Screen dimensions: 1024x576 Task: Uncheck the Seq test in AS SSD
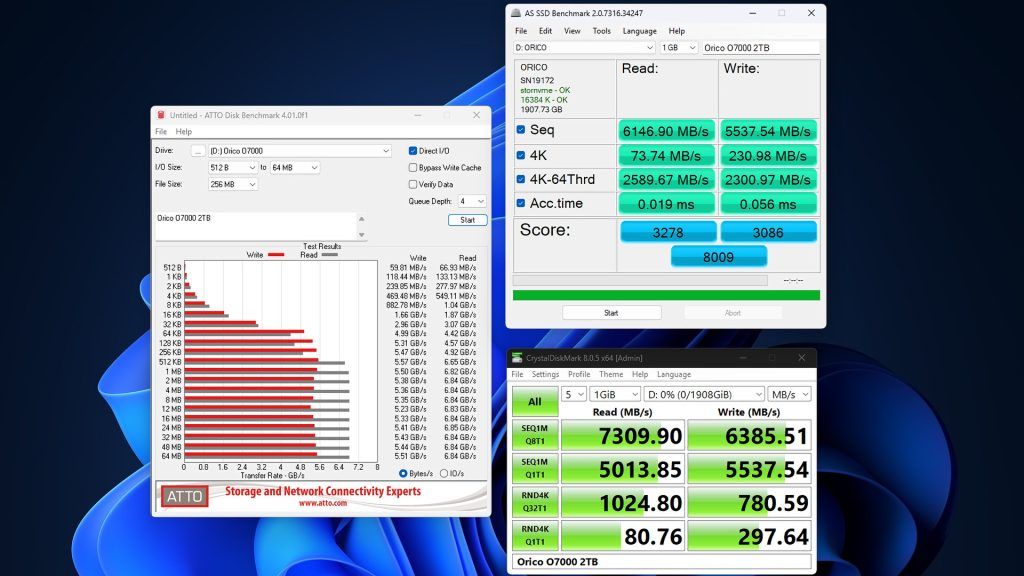(520, 130)
